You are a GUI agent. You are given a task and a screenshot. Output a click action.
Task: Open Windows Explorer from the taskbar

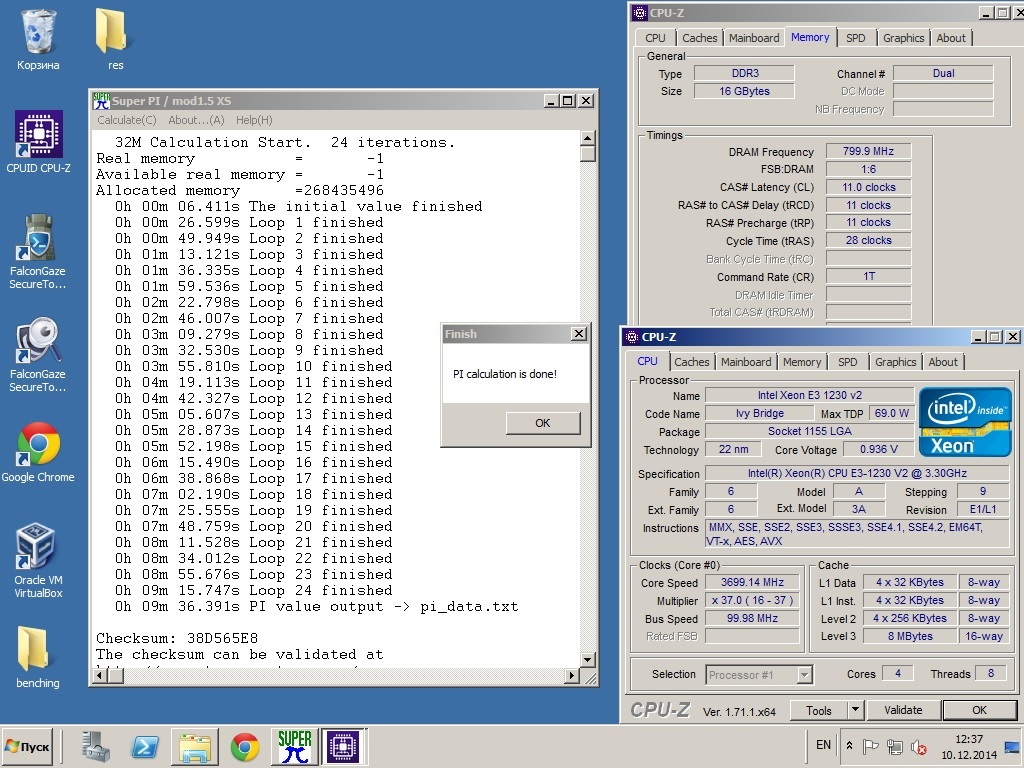click(x=195, y=746)
